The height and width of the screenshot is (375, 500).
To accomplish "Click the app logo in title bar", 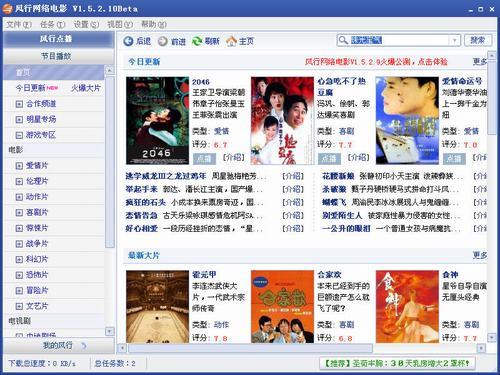I will (7, 8).
